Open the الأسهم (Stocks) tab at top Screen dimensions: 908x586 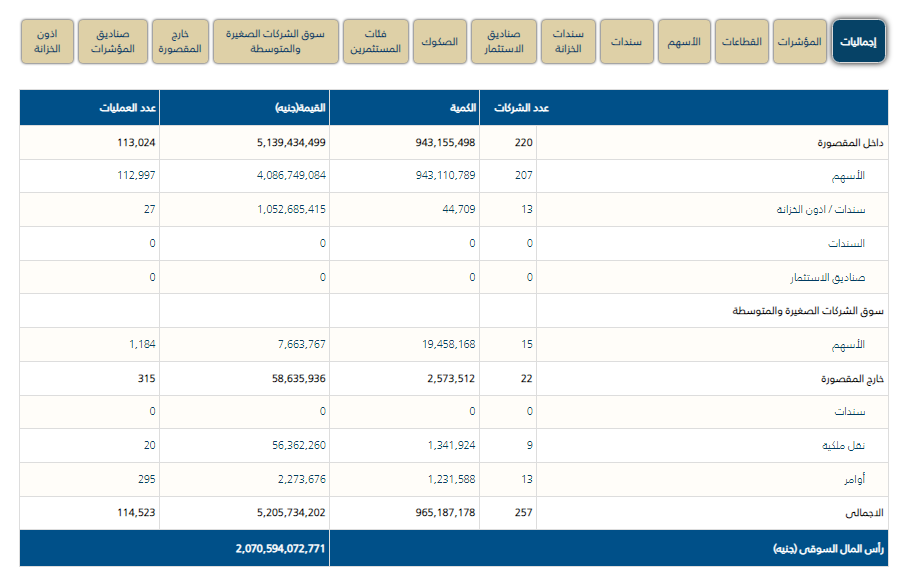[x=683, y=41]
